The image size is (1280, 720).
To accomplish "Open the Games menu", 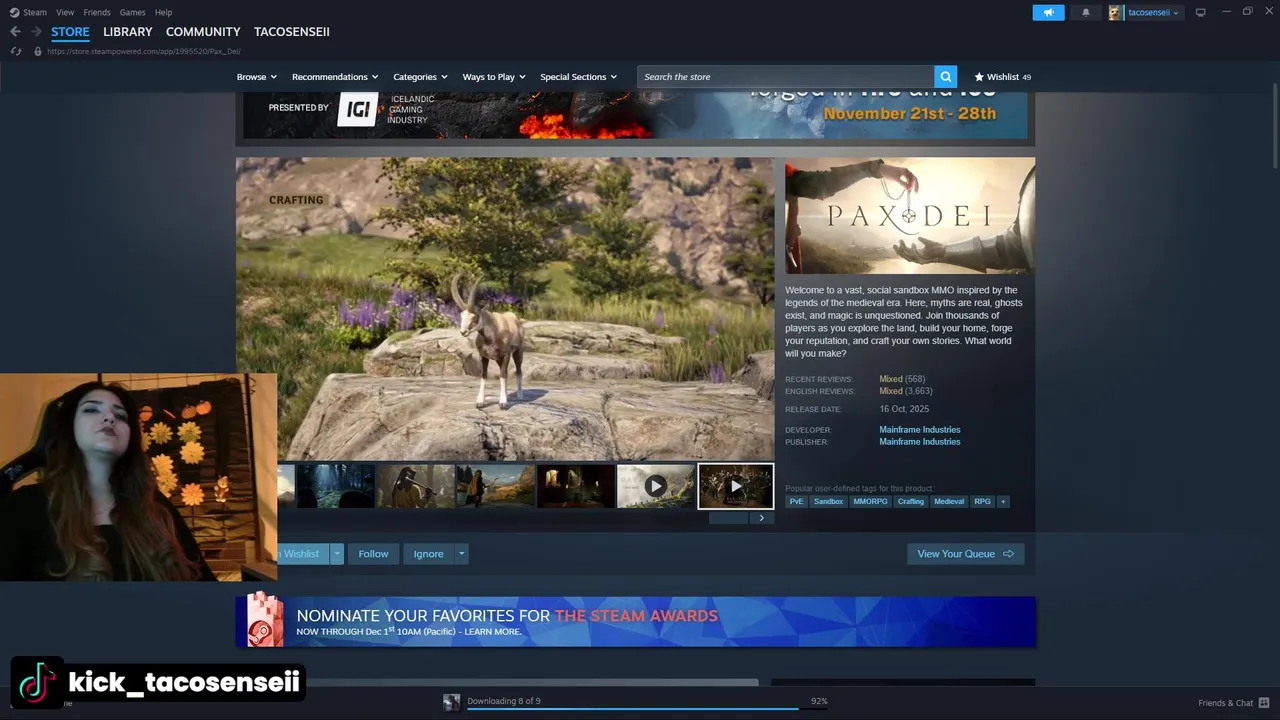I will [132, 12].
